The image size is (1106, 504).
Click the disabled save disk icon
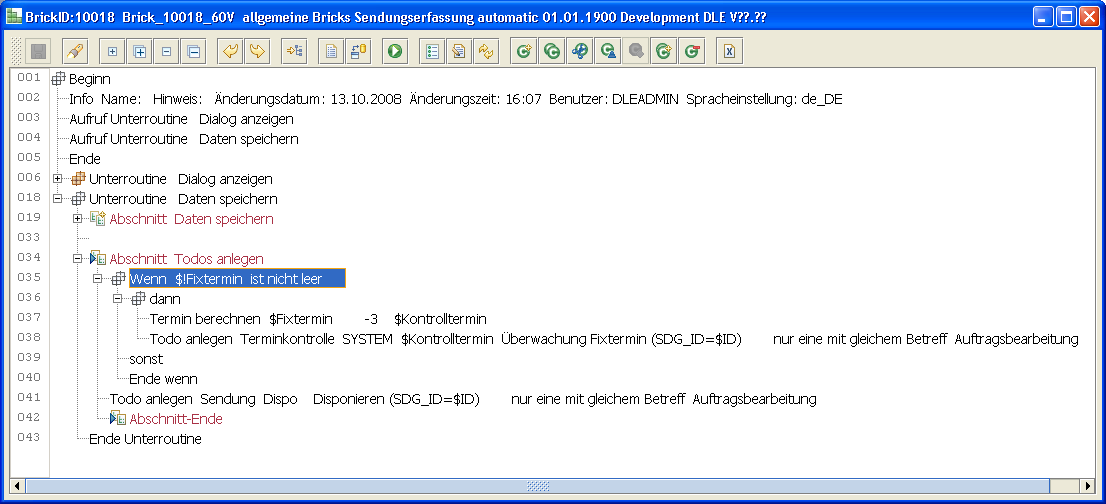tap(38, 51)
